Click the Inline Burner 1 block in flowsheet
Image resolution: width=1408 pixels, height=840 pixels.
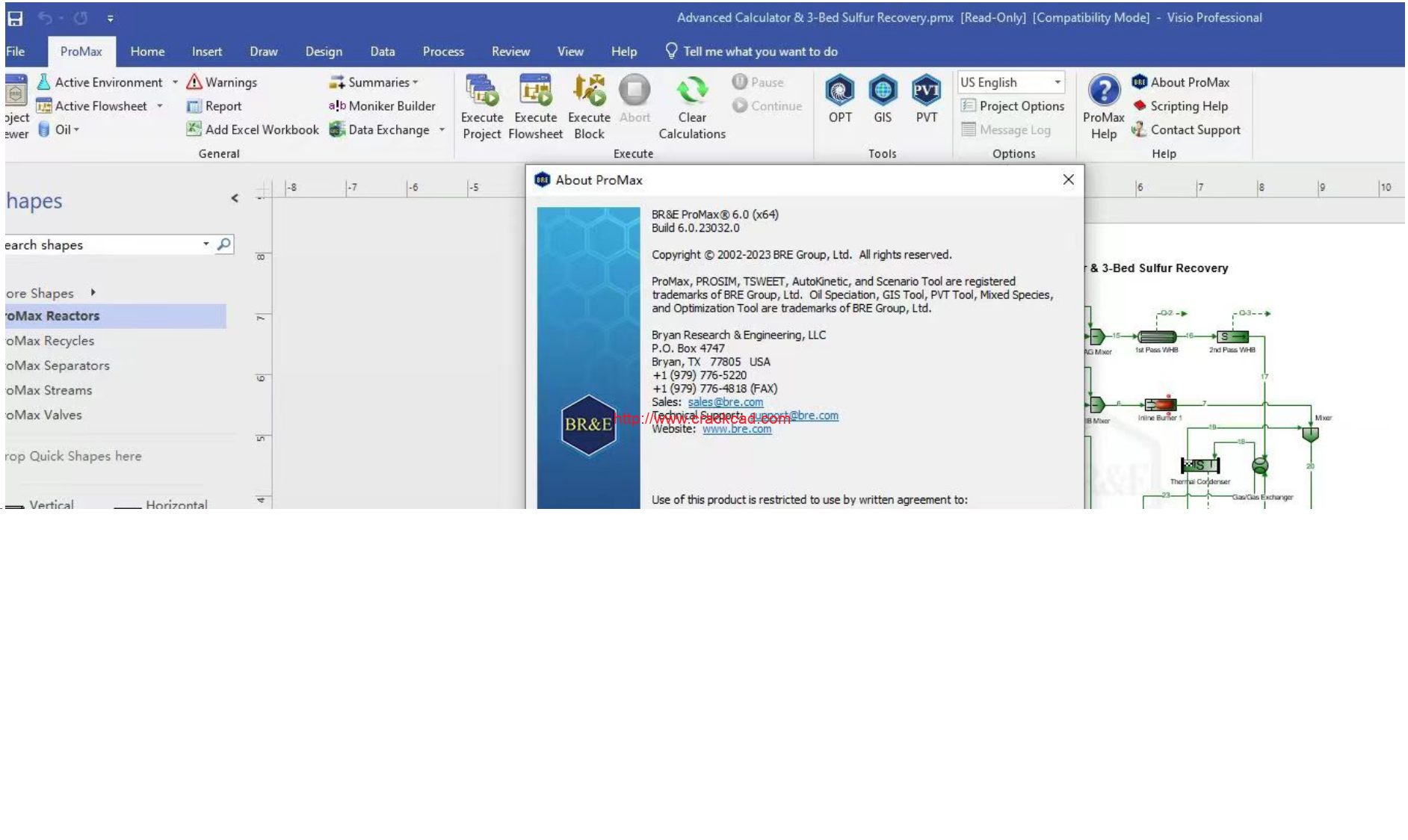1160,404
